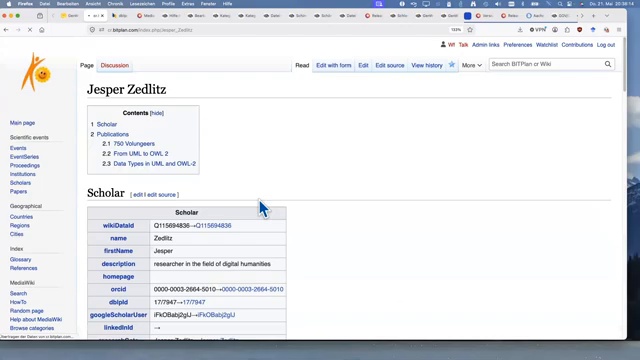Click the 133% zoom level indicator
Viewport: 640px width, 360px height.
(x=456, y=30)
